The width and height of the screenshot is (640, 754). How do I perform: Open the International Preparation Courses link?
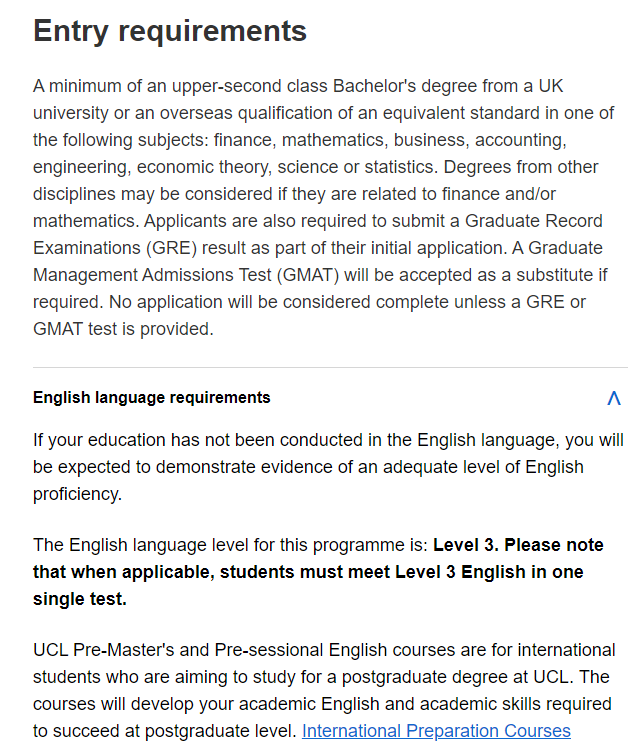point(436,731)
